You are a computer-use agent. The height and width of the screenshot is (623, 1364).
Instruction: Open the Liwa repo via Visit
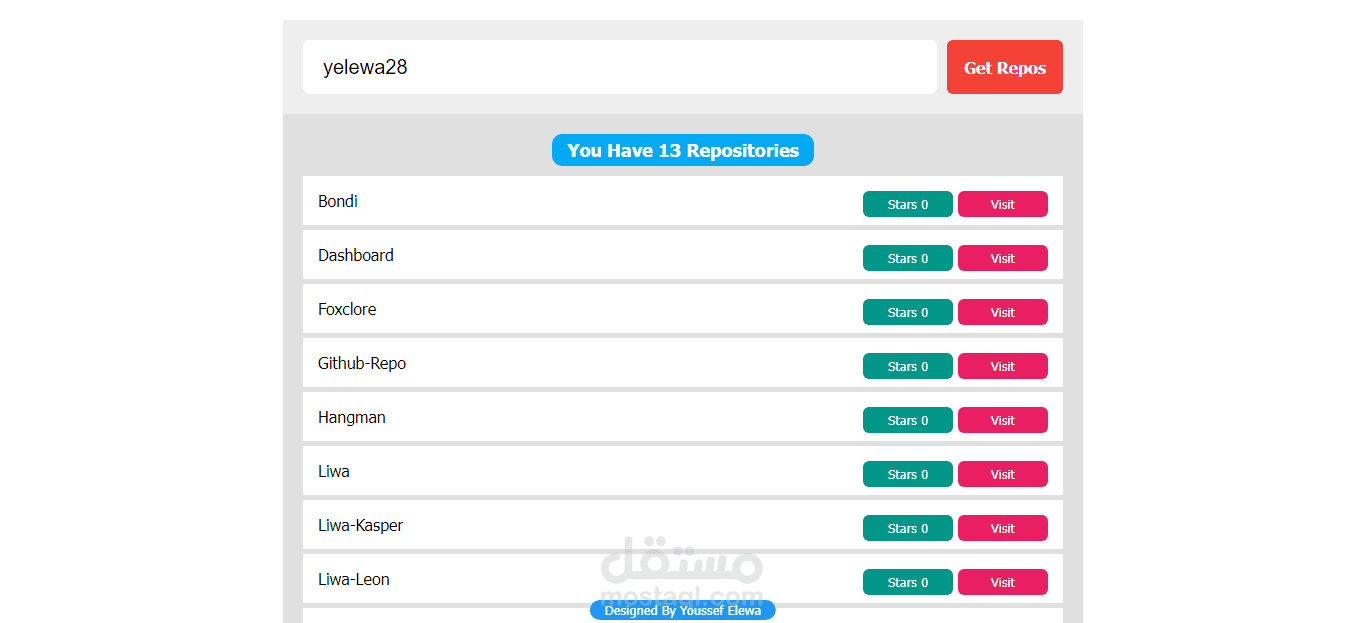click(1002, 474)
